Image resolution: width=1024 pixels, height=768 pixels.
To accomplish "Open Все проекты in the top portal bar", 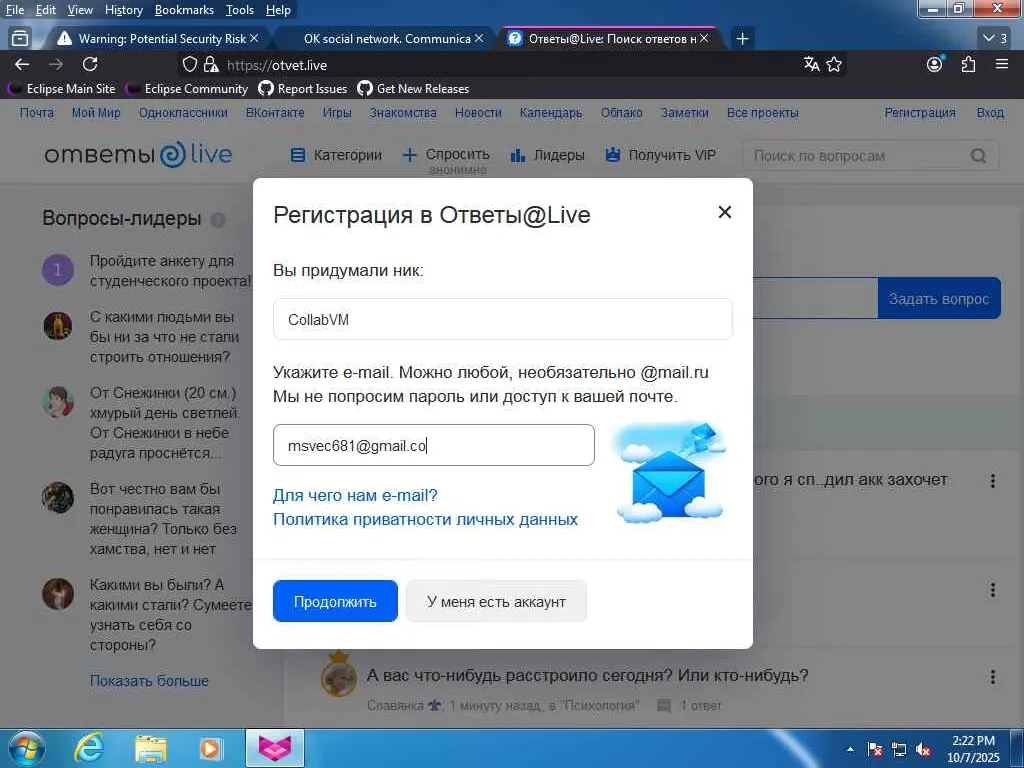I will (763, 112).
